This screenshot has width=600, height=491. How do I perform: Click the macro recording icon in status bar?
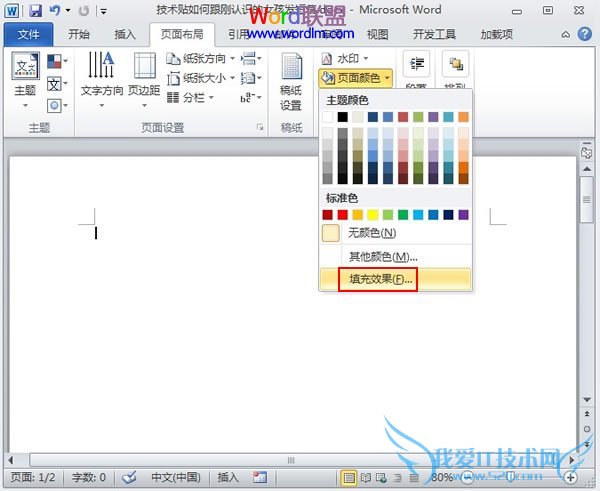(260, 477)
